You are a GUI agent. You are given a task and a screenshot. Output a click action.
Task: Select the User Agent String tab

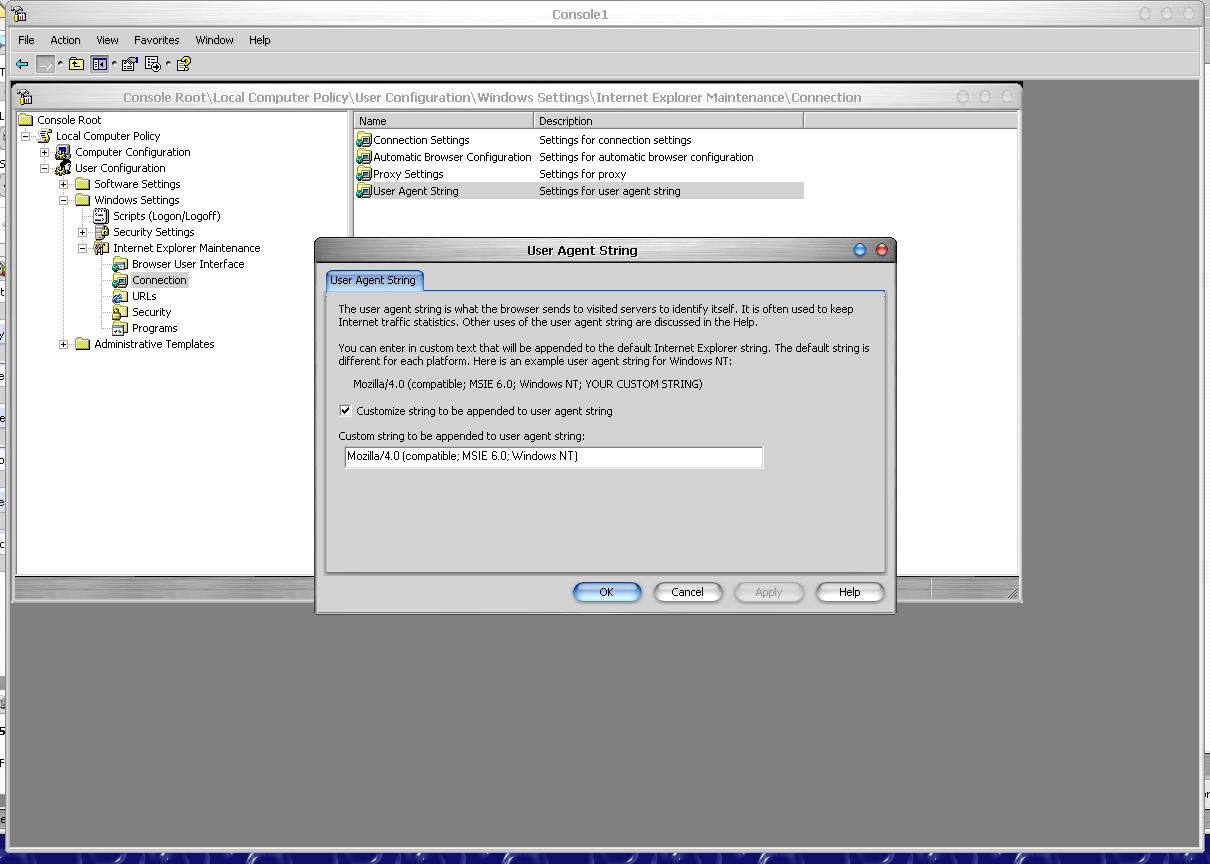(x=373, y=280)
